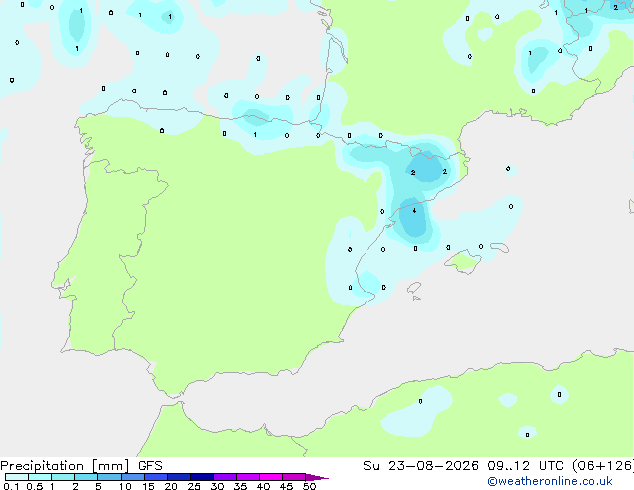Select the legend swatch between 10 and 15
The height and width of the screenshot is (490, 634).
[x=132, y=477]
